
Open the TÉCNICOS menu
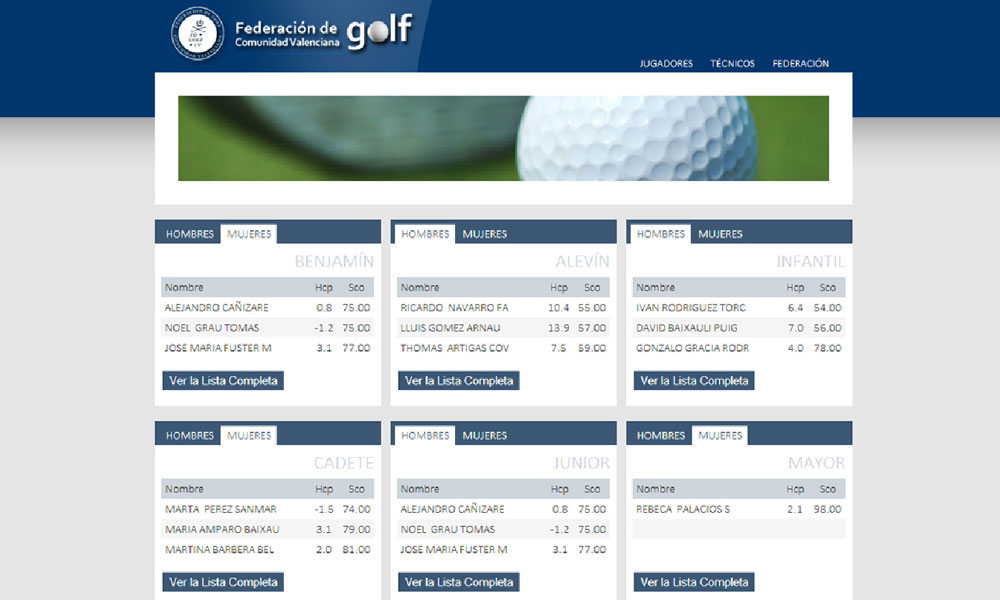[733, 63]
